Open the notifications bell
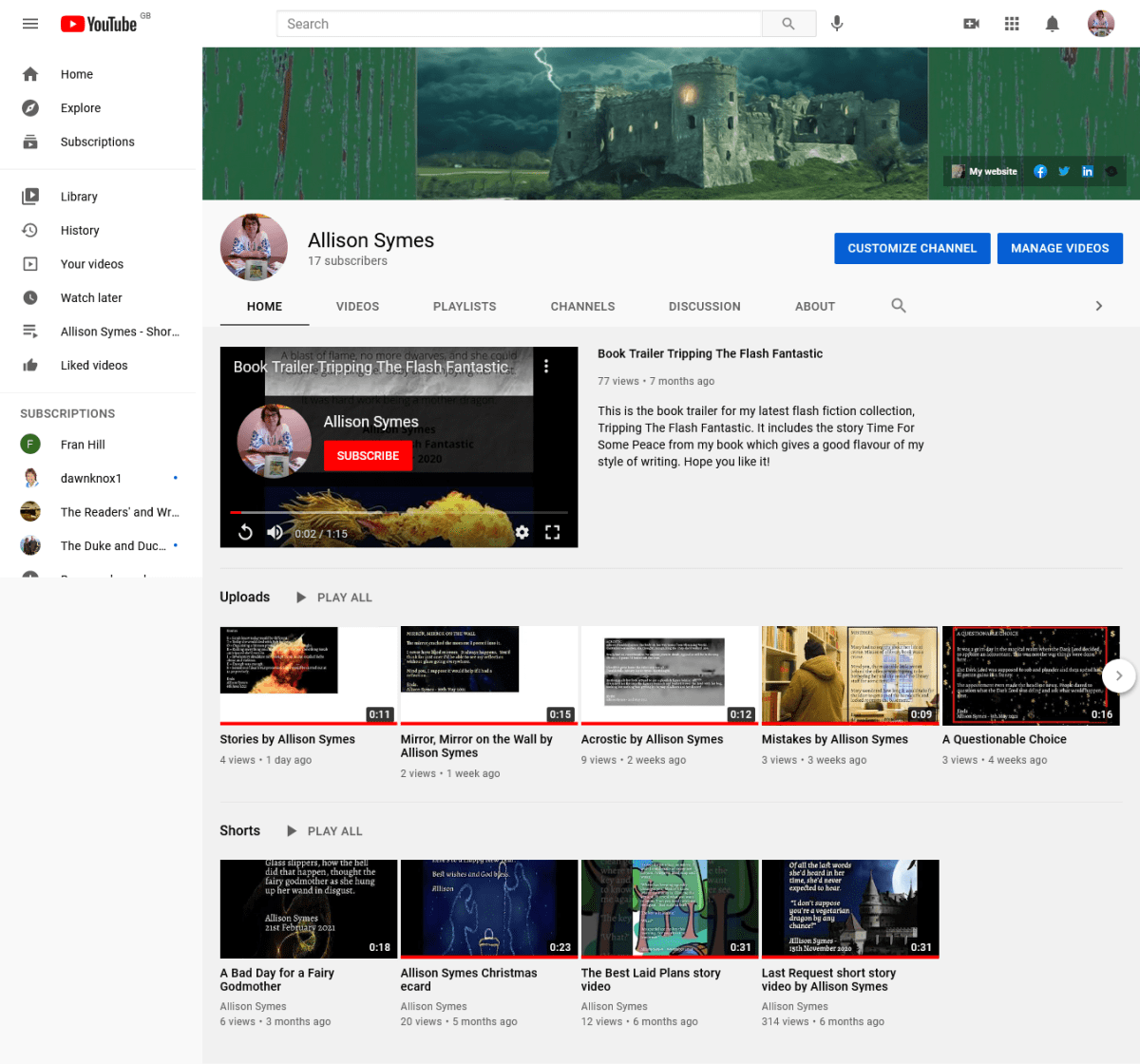 click(1052, 24)
